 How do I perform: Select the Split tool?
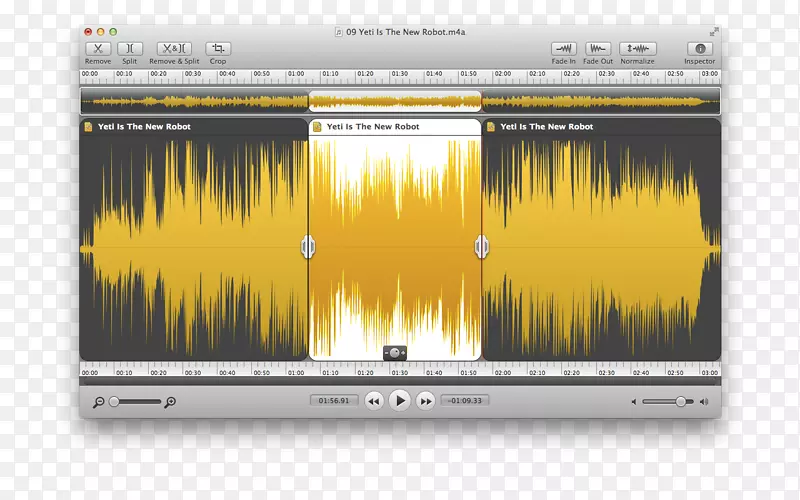130,48
